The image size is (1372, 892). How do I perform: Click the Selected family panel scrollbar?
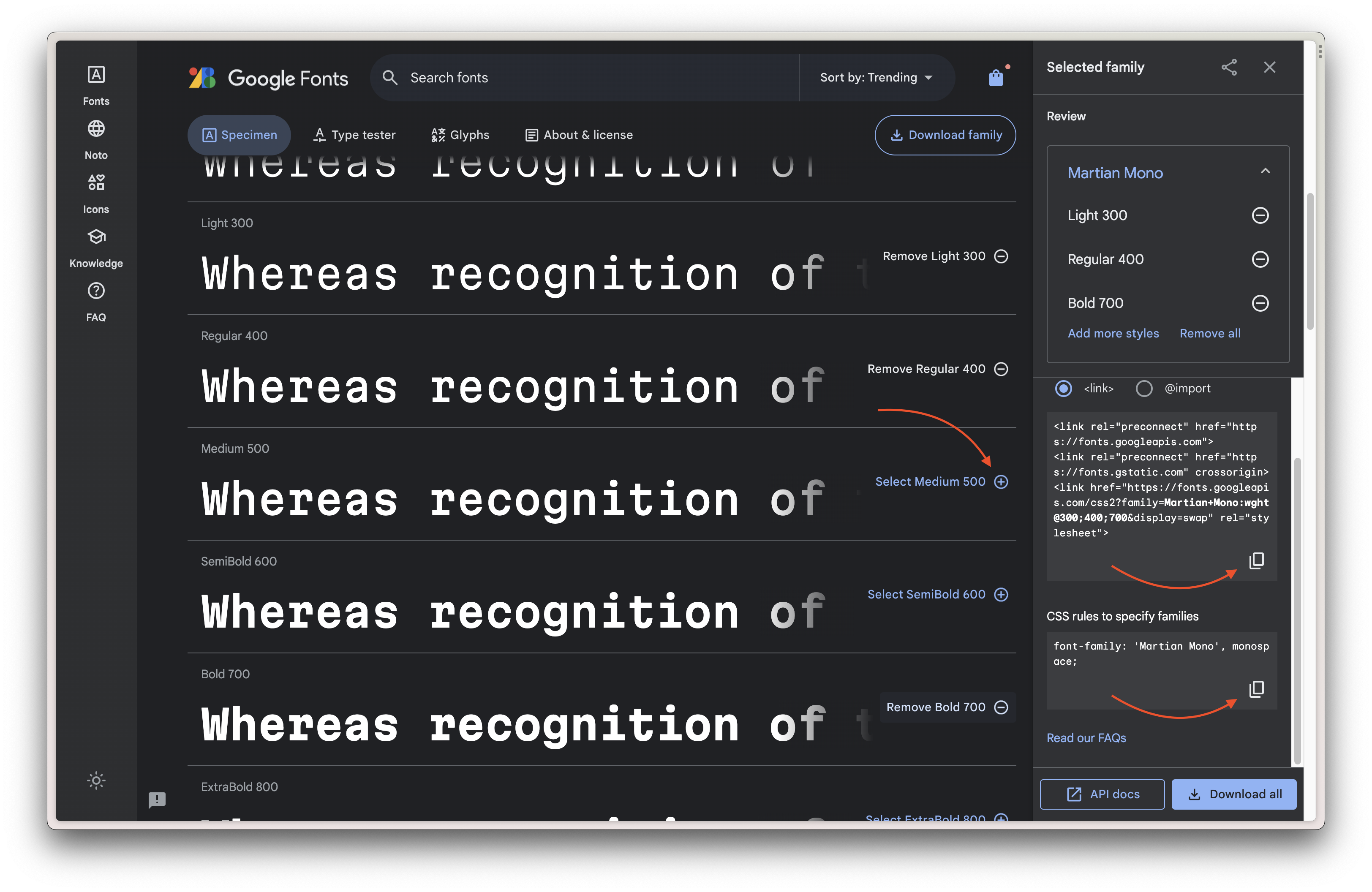pyautogui.click(x=1310, y=262)
